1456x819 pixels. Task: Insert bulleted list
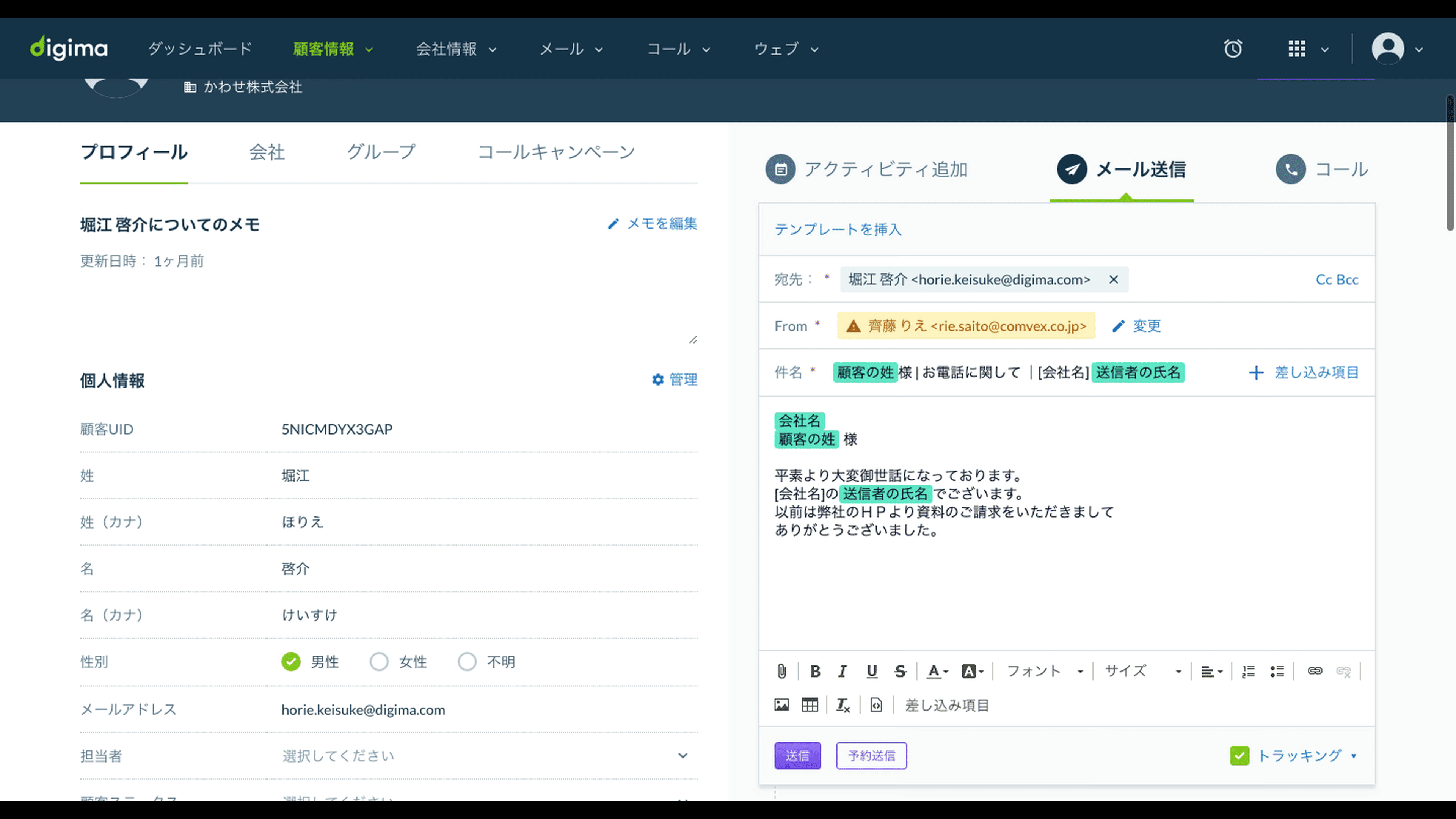click(1277, 671)
